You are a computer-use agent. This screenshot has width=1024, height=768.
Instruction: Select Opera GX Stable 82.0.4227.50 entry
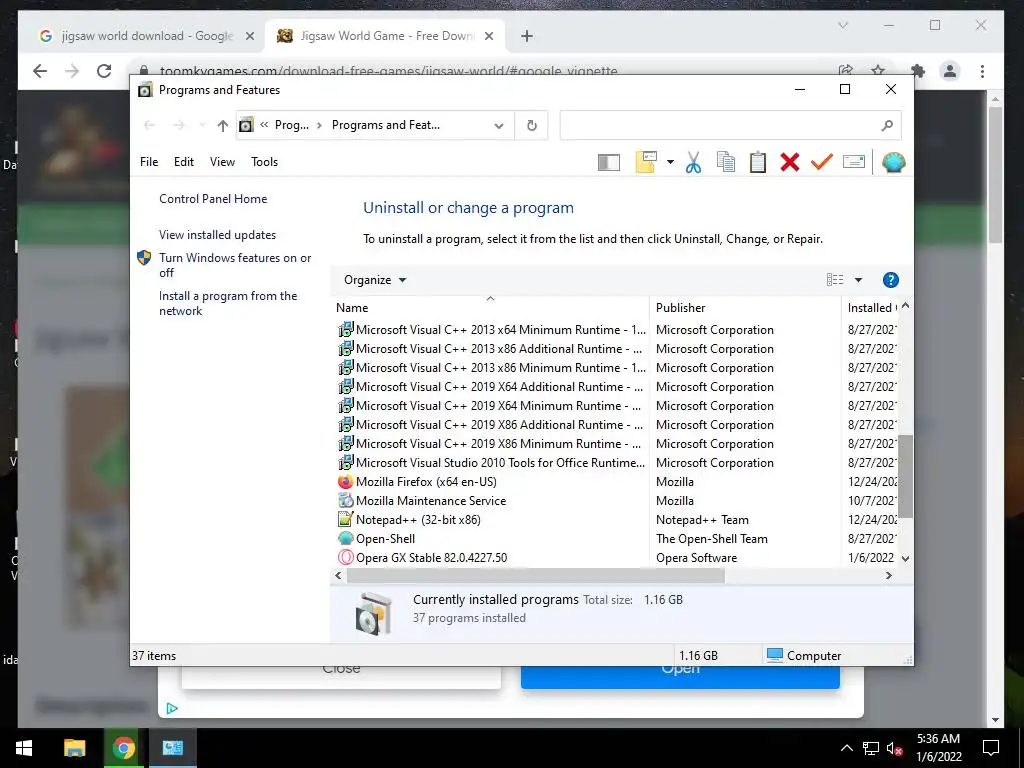pyautogui.click(x=431, y=558)
